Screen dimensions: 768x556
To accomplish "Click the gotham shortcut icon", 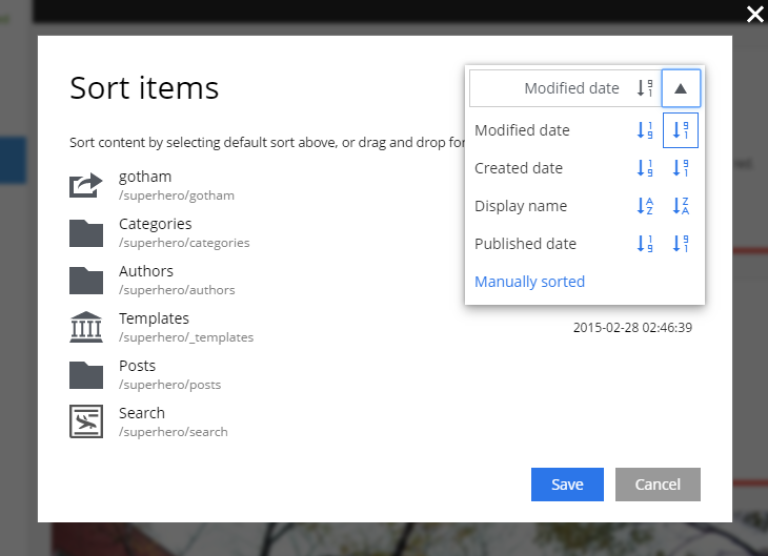I will [86, 186].
